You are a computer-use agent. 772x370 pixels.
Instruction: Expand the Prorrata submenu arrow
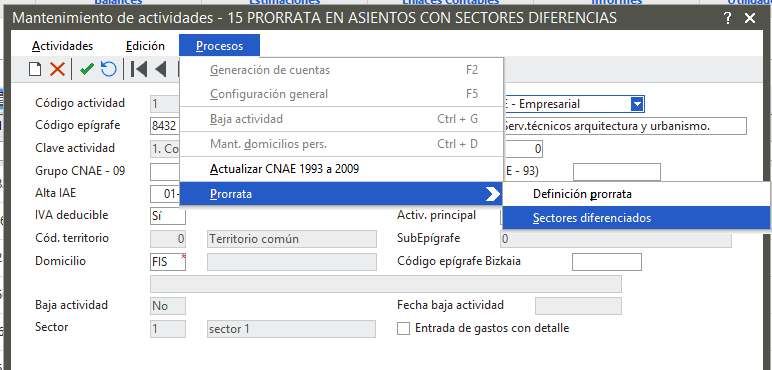tap(492, 194)
